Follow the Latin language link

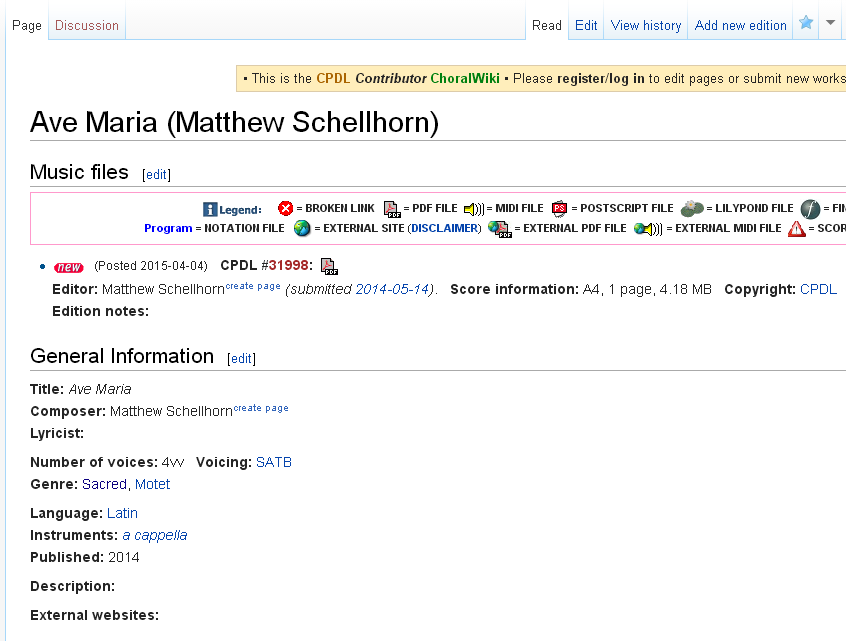pos(122,513)
